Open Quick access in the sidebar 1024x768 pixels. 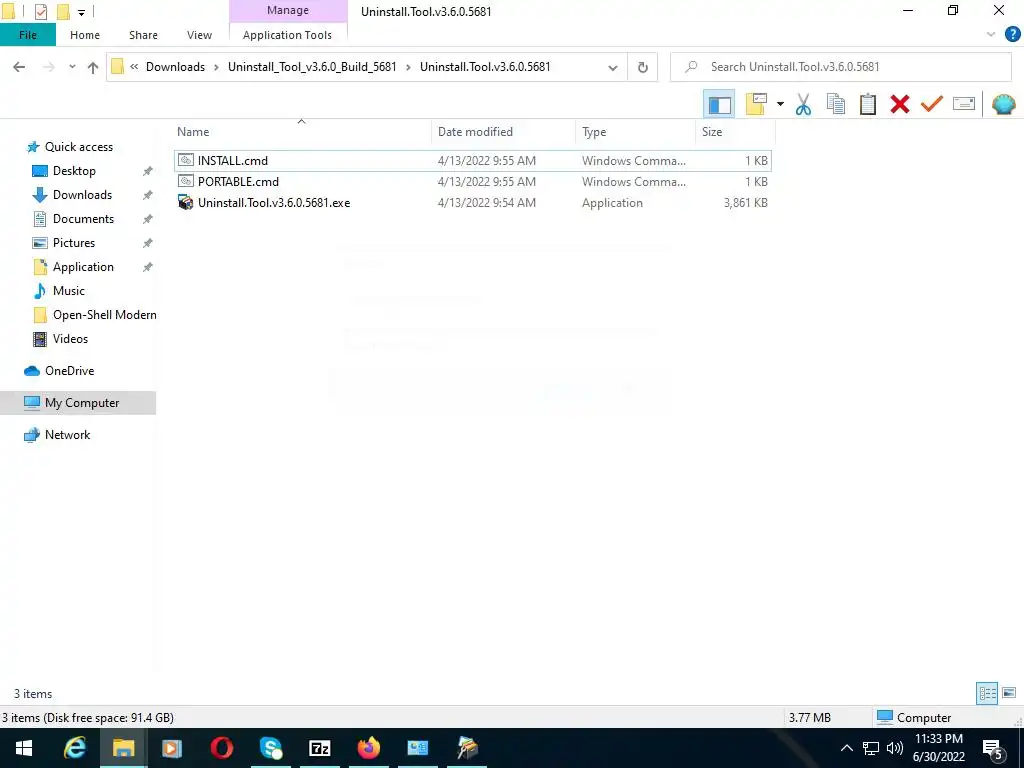coord(78,147)
